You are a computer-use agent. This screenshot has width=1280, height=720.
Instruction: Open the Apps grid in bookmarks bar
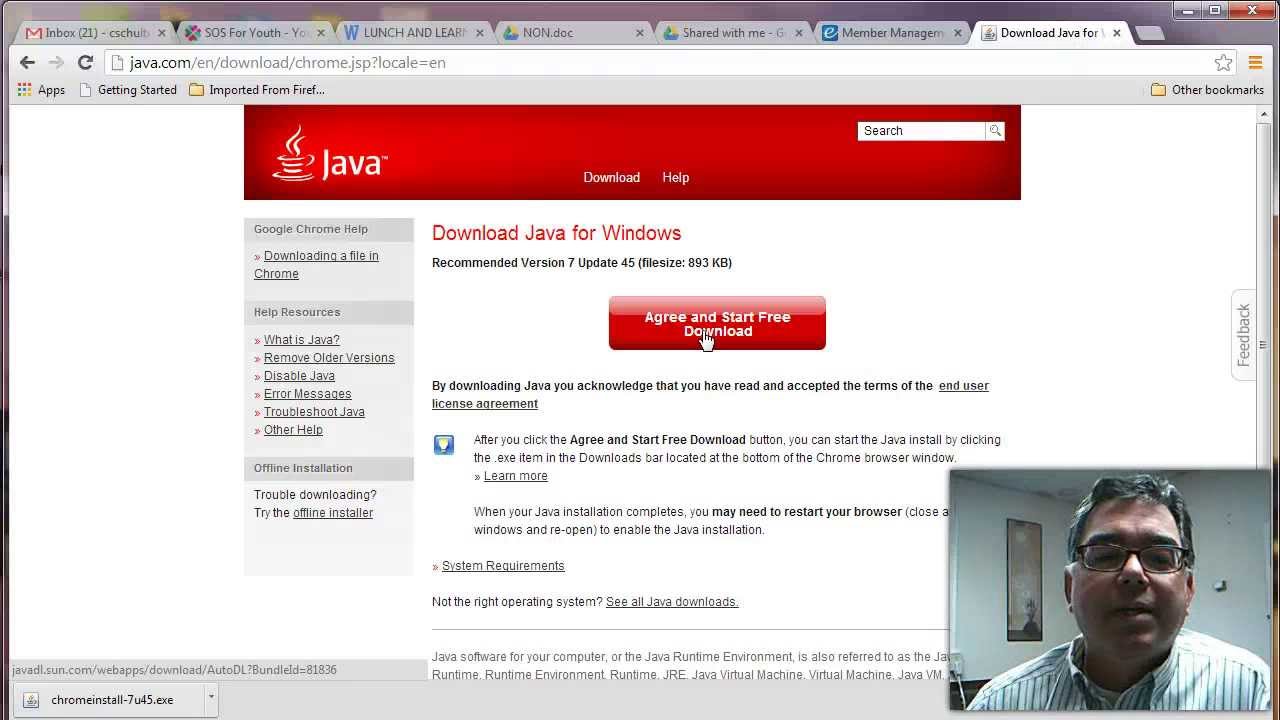pyautogui.click(x=41, y=90)
